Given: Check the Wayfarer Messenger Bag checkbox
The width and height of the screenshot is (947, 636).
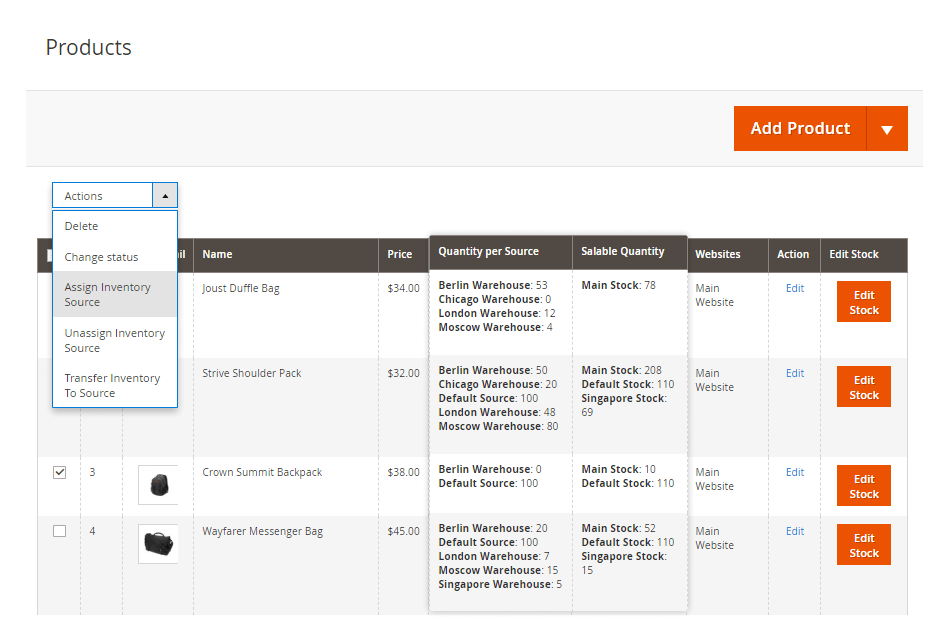Looking at the screenshot, I should click(59, 531).
